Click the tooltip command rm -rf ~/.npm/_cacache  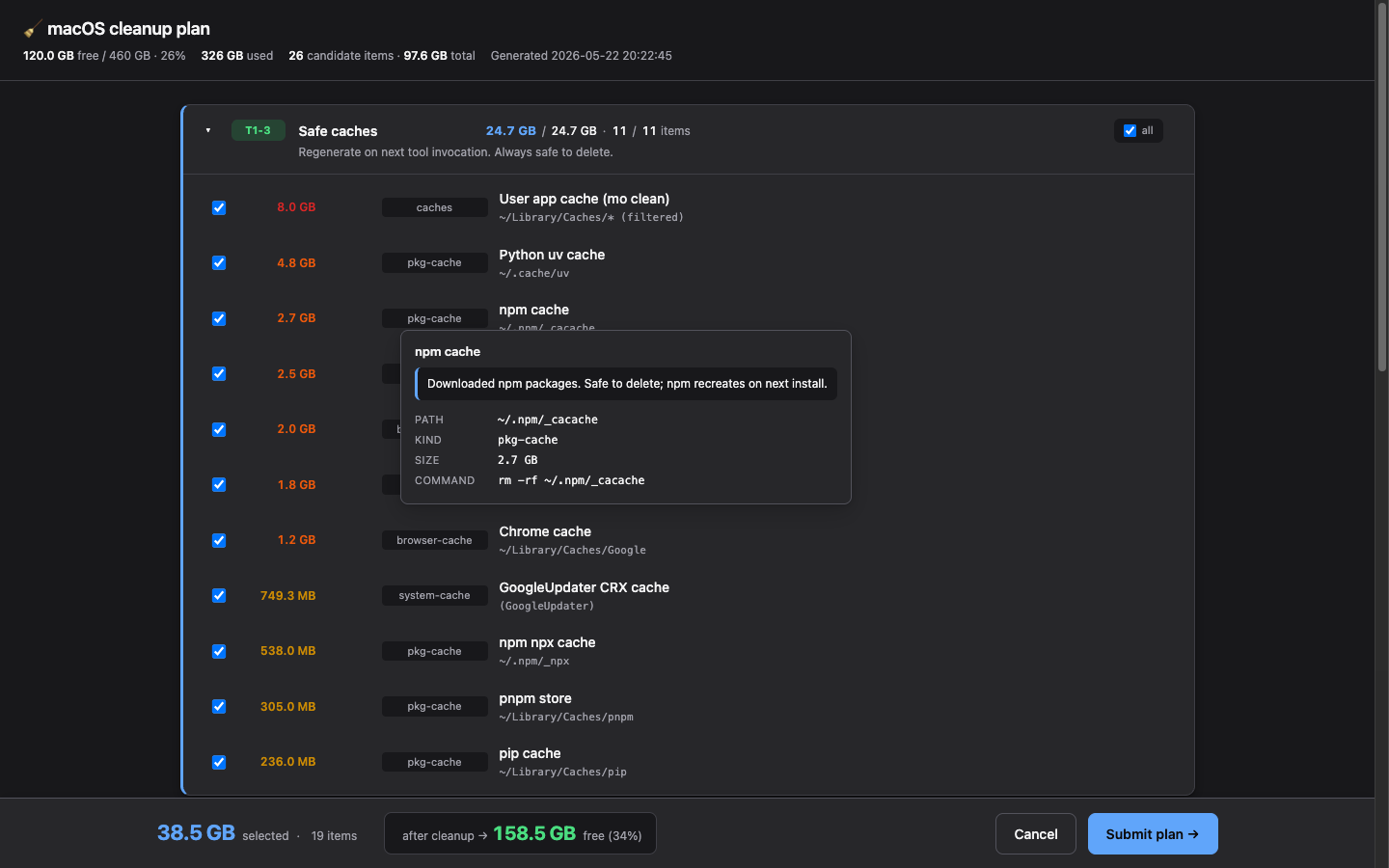[x=571, y=480]
